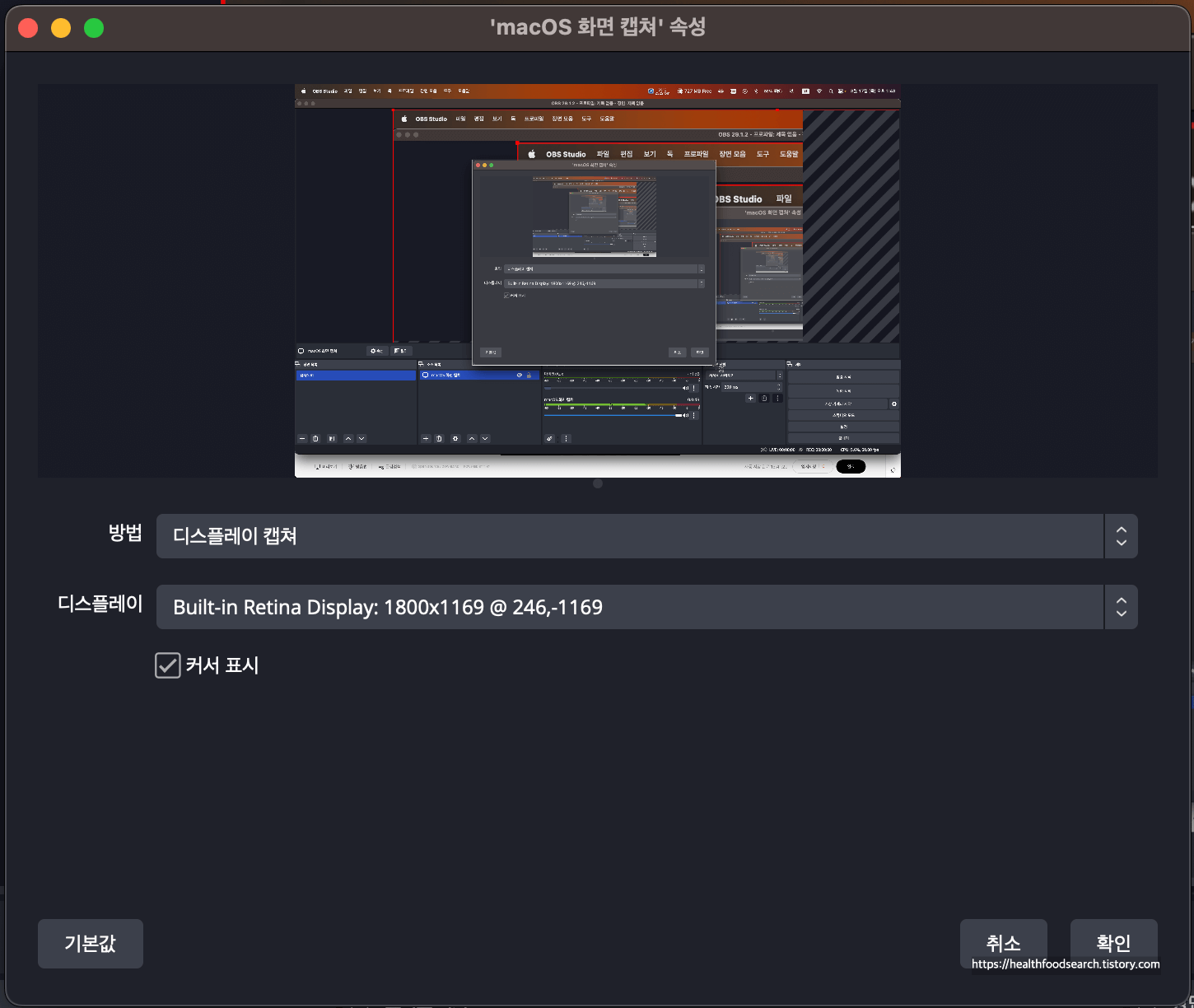
Task: Minimize the dialog using the yellow button
Action: click(61, 28)
